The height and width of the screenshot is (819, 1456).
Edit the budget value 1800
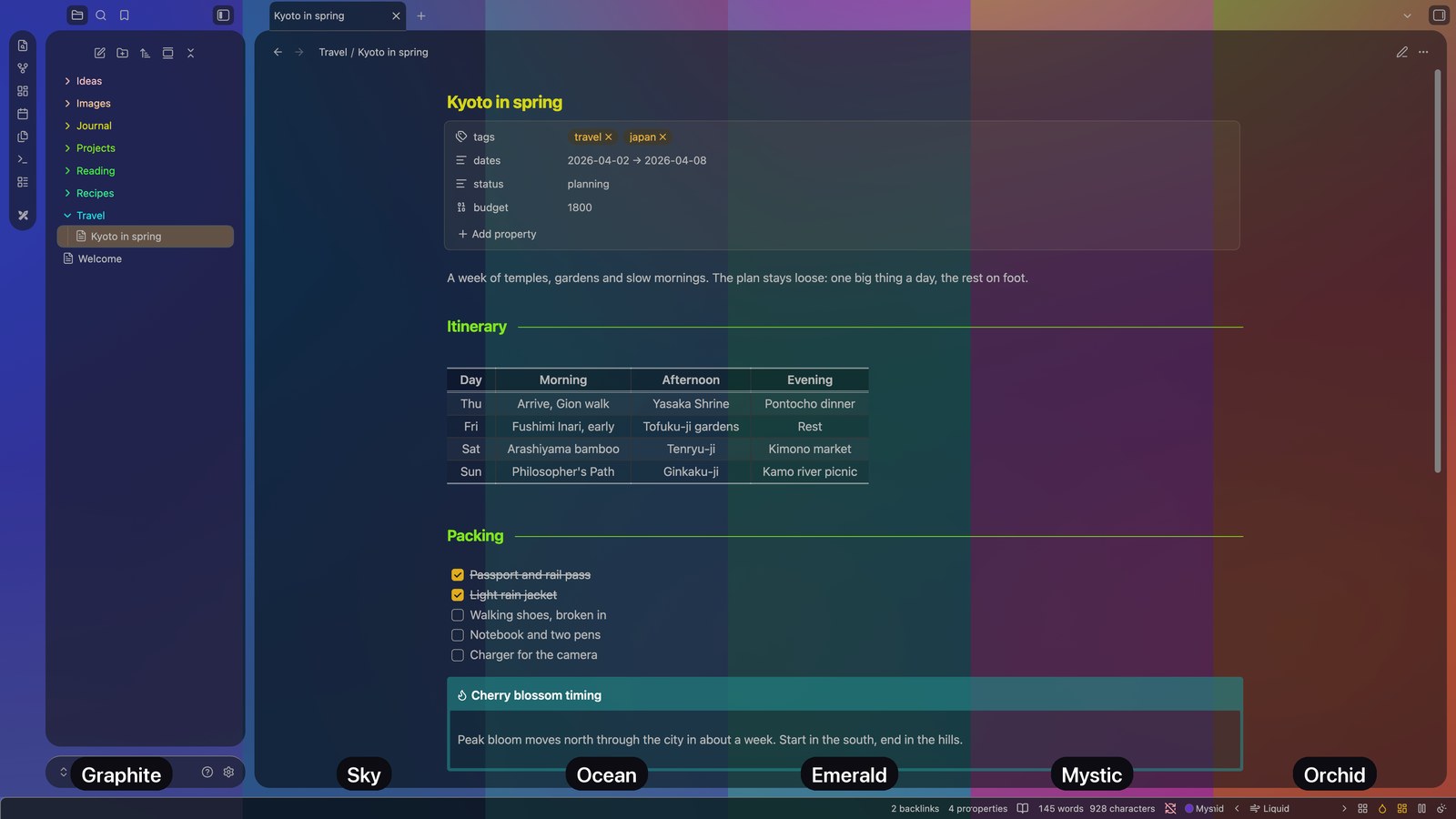click(580, 207)
